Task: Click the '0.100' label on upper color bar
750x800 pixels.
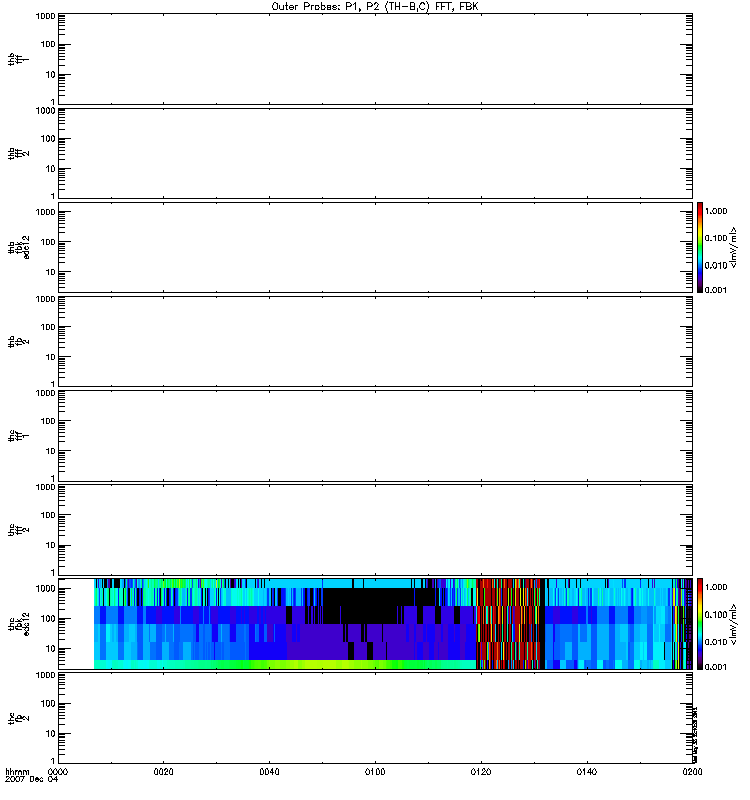Action: (716, 238)
